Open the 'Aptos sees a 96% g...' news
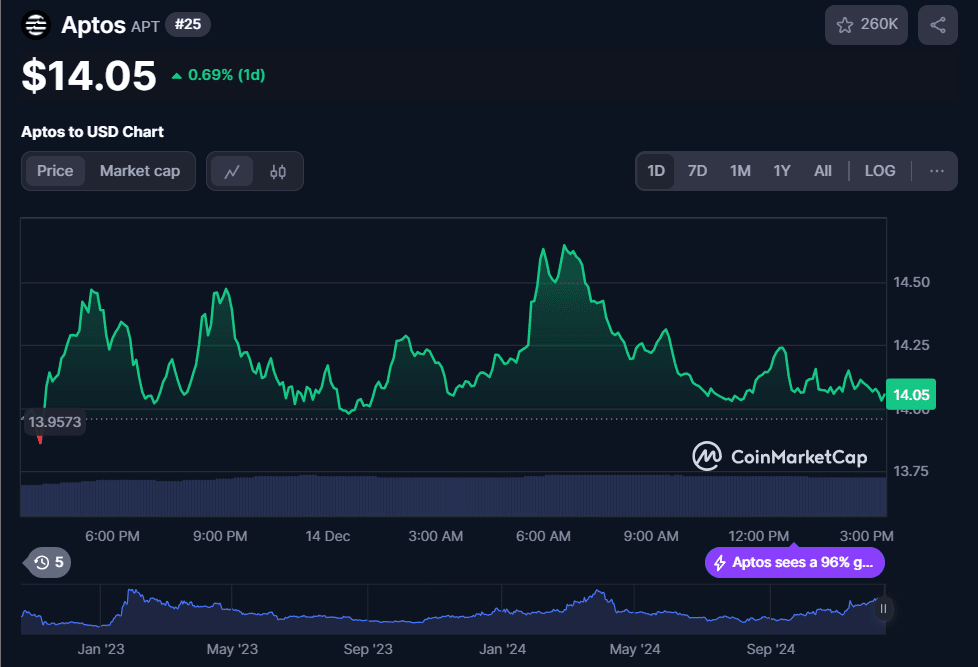Viewport: 978px width, 667px height. (795, 563)
